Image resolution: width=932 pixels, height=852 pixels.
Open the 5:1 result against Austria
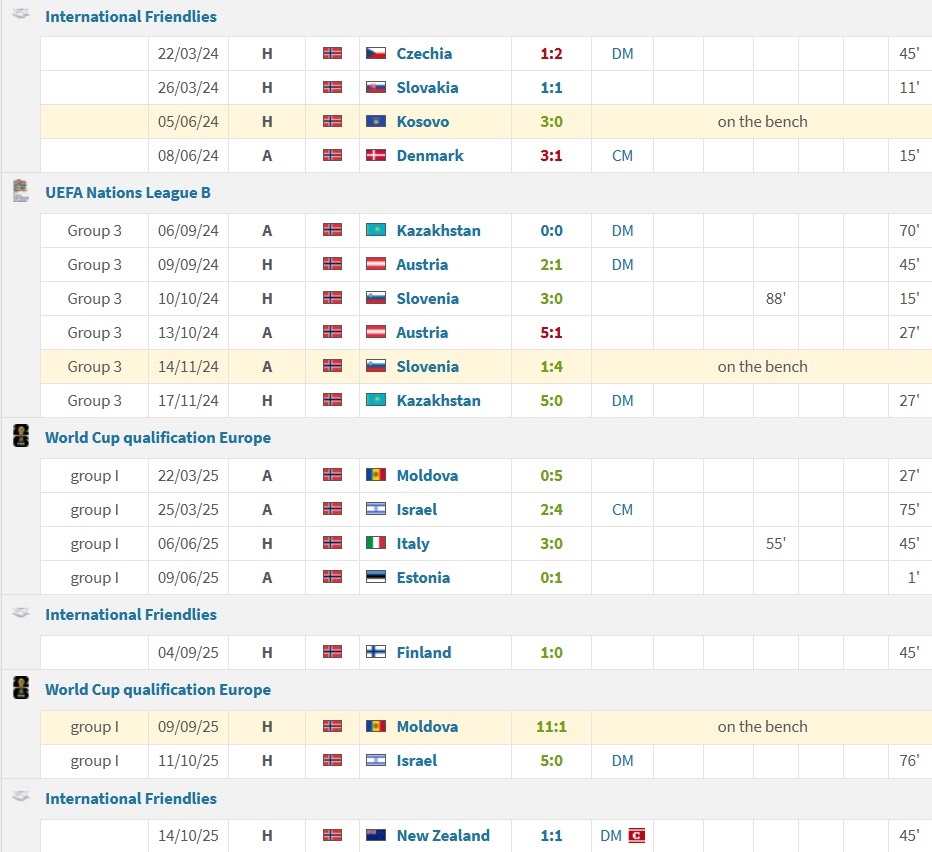click(551, 332)
